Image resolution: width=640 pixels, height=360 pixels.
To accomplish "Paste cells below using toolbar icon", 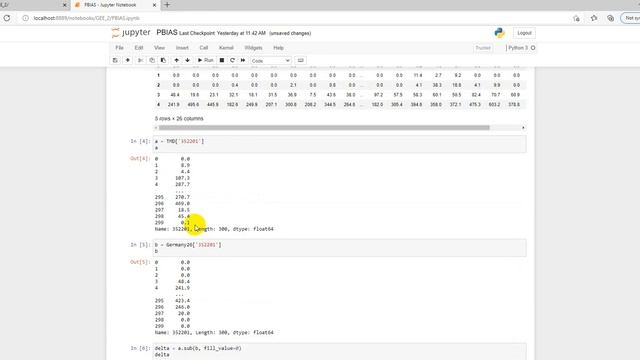I will 164,60.
